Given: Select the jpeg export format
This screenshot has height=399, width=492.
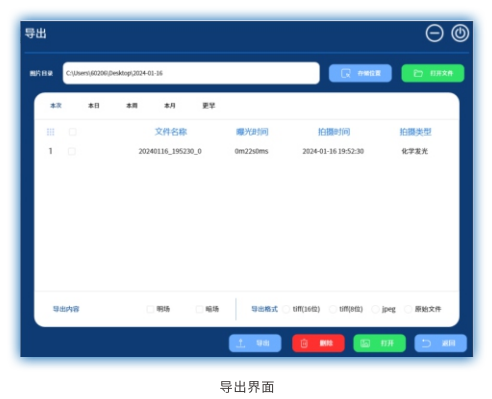Looking at the screenshot, I should (375, 309).
